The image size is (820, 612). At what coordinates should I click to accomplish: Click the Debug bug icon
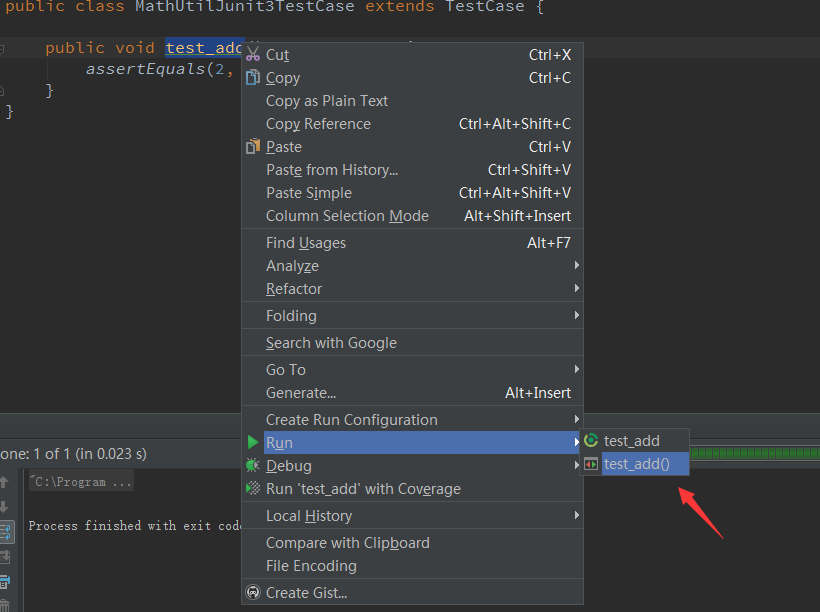[x=253, y=465]
